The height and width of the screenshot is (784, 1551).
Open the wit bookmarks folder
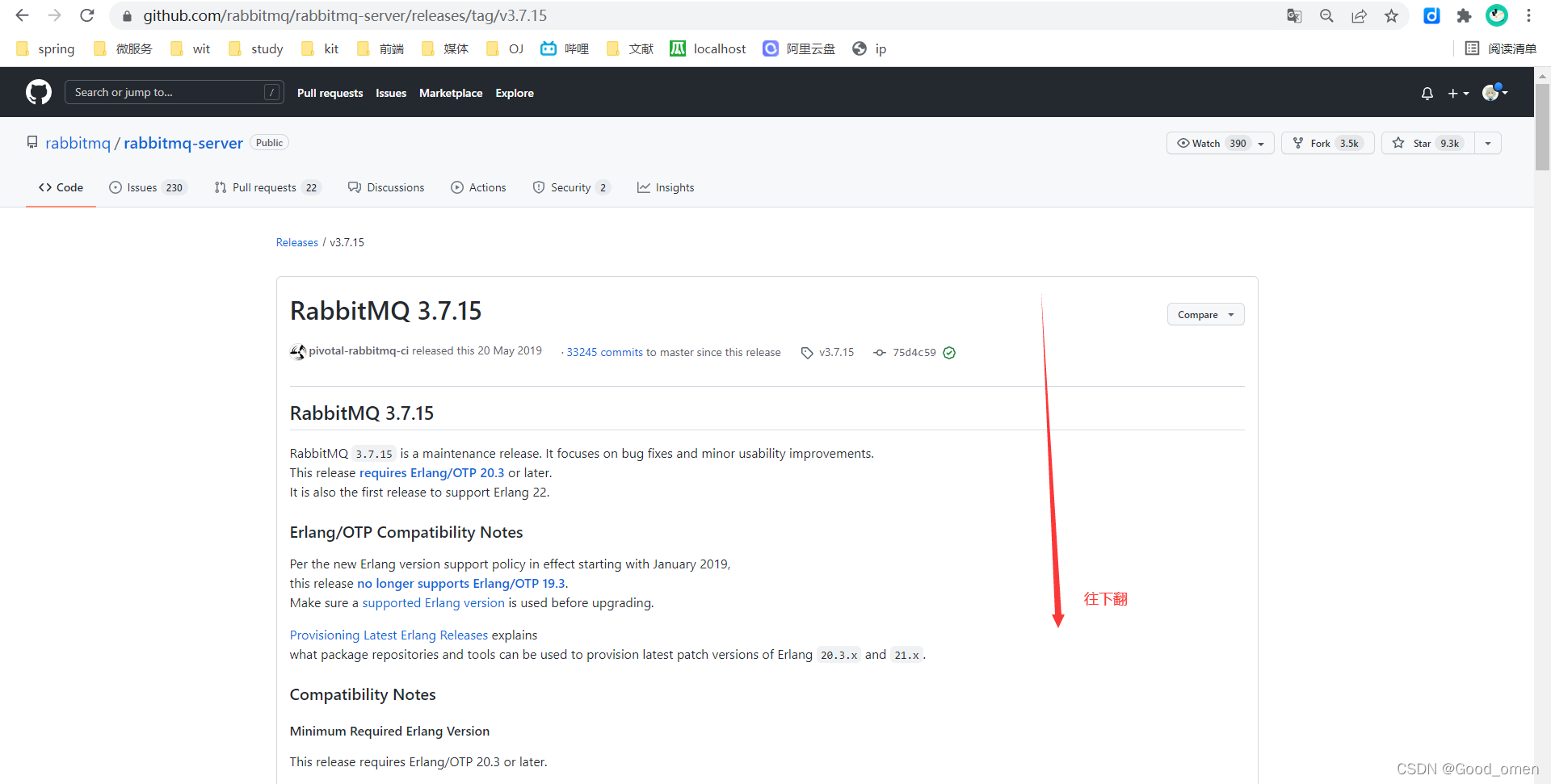pos(191,48)
